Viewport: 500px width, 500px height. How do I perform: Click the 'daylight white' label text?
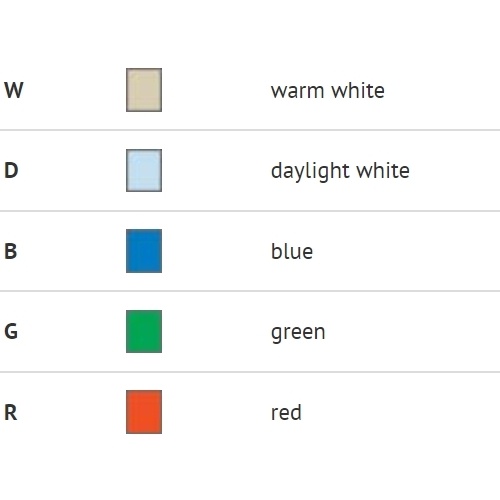pyautogui.click(x=340, y=172)
